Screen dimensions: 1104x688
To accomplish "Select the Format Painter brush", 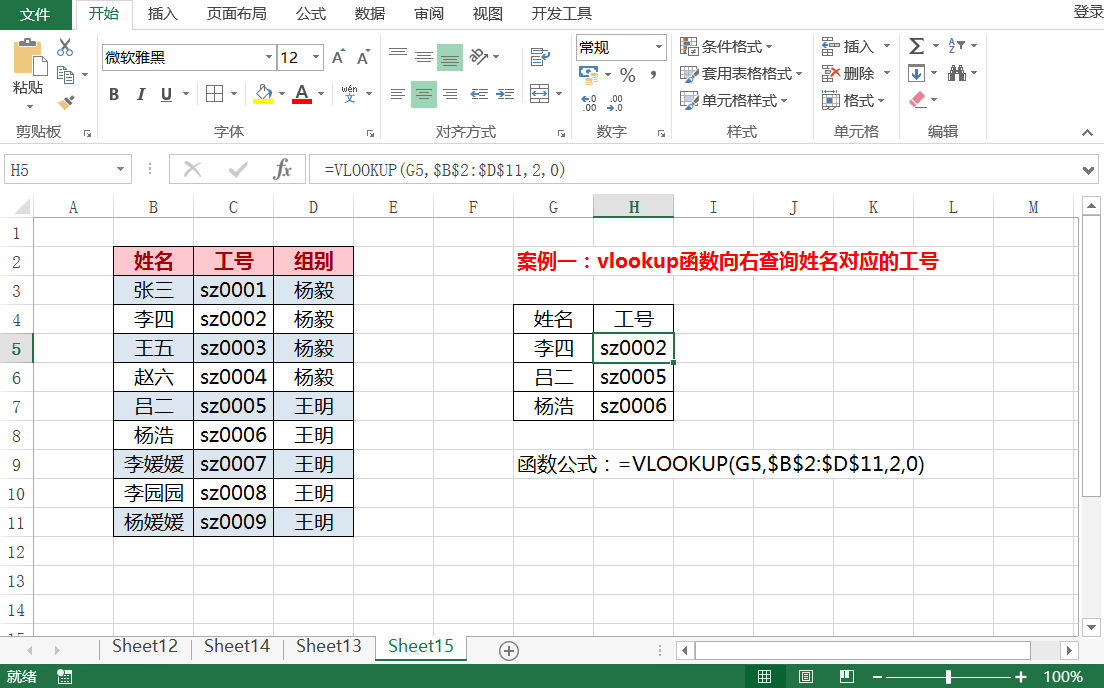I will 65,102.
